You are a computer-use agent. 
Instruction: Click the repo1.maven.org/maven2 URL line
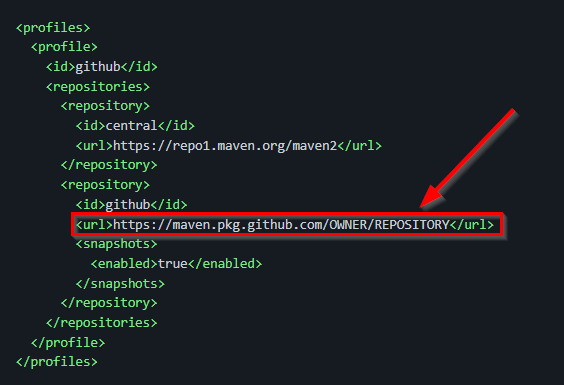(x=228, y=146)
